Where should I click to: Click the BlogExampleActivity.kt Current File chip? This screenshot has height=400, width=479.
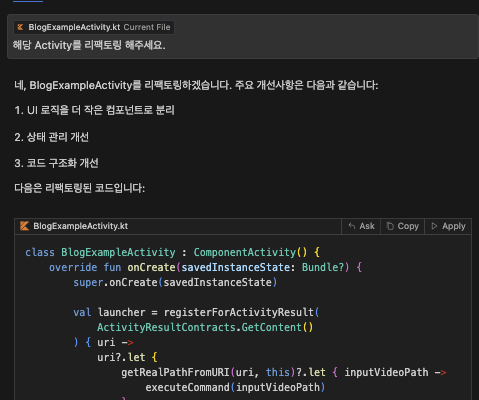click(x=94, y=27)
